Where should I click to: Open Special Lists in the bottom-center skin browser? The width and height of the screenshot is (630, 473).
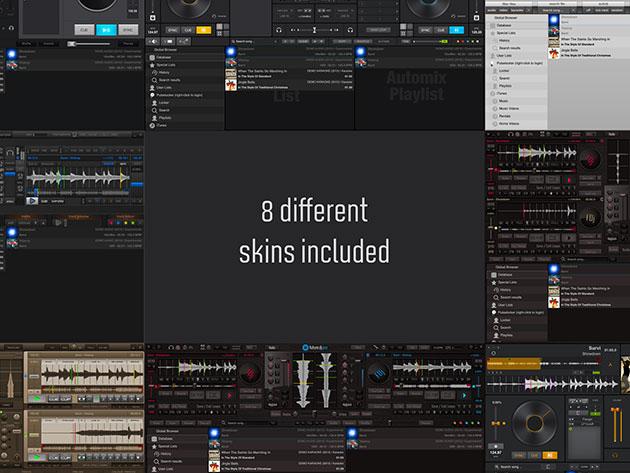tap(179, 446)
